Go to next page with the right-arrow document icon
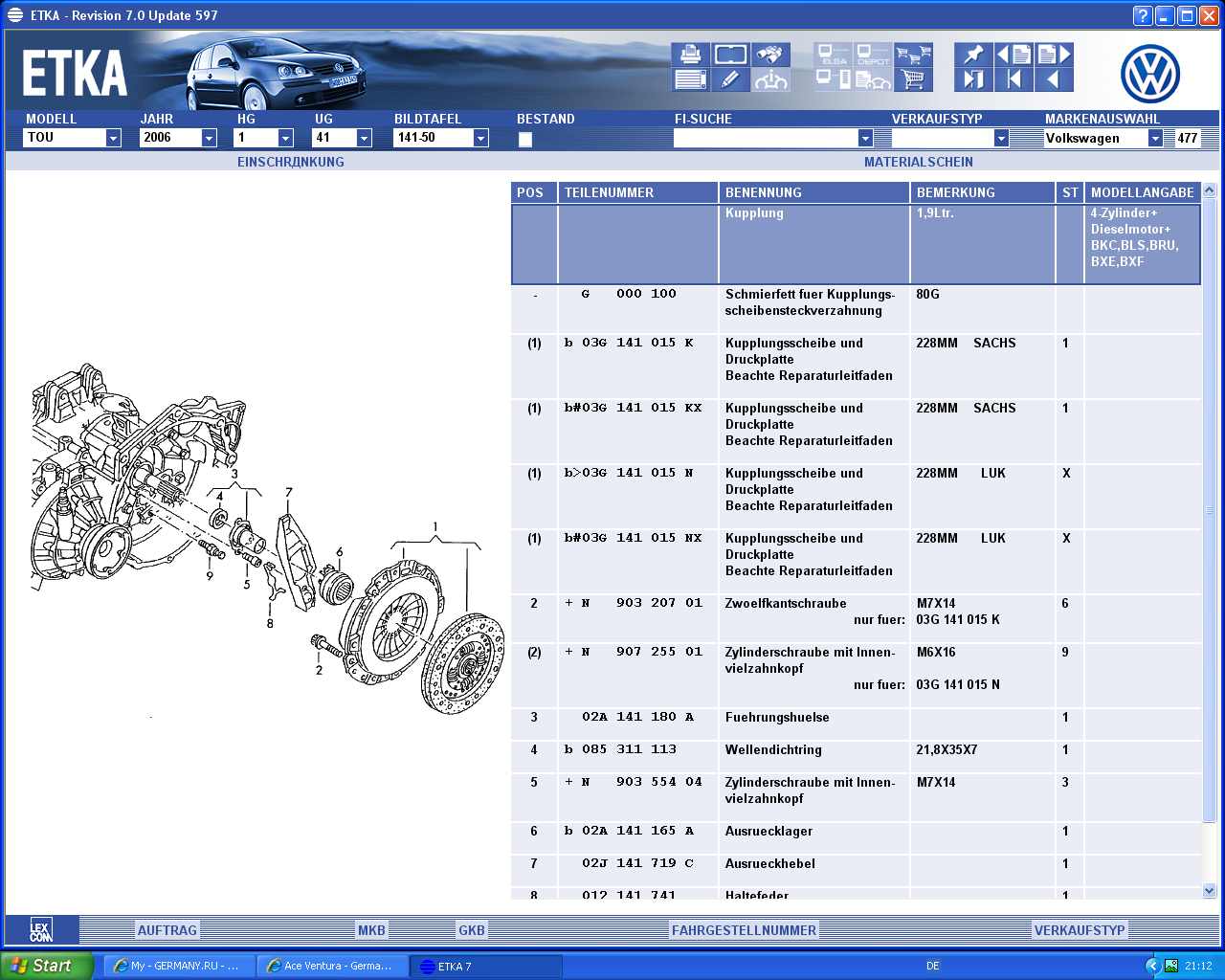The width and height of the screenshot is (1225, 980). pos(1054,55)
